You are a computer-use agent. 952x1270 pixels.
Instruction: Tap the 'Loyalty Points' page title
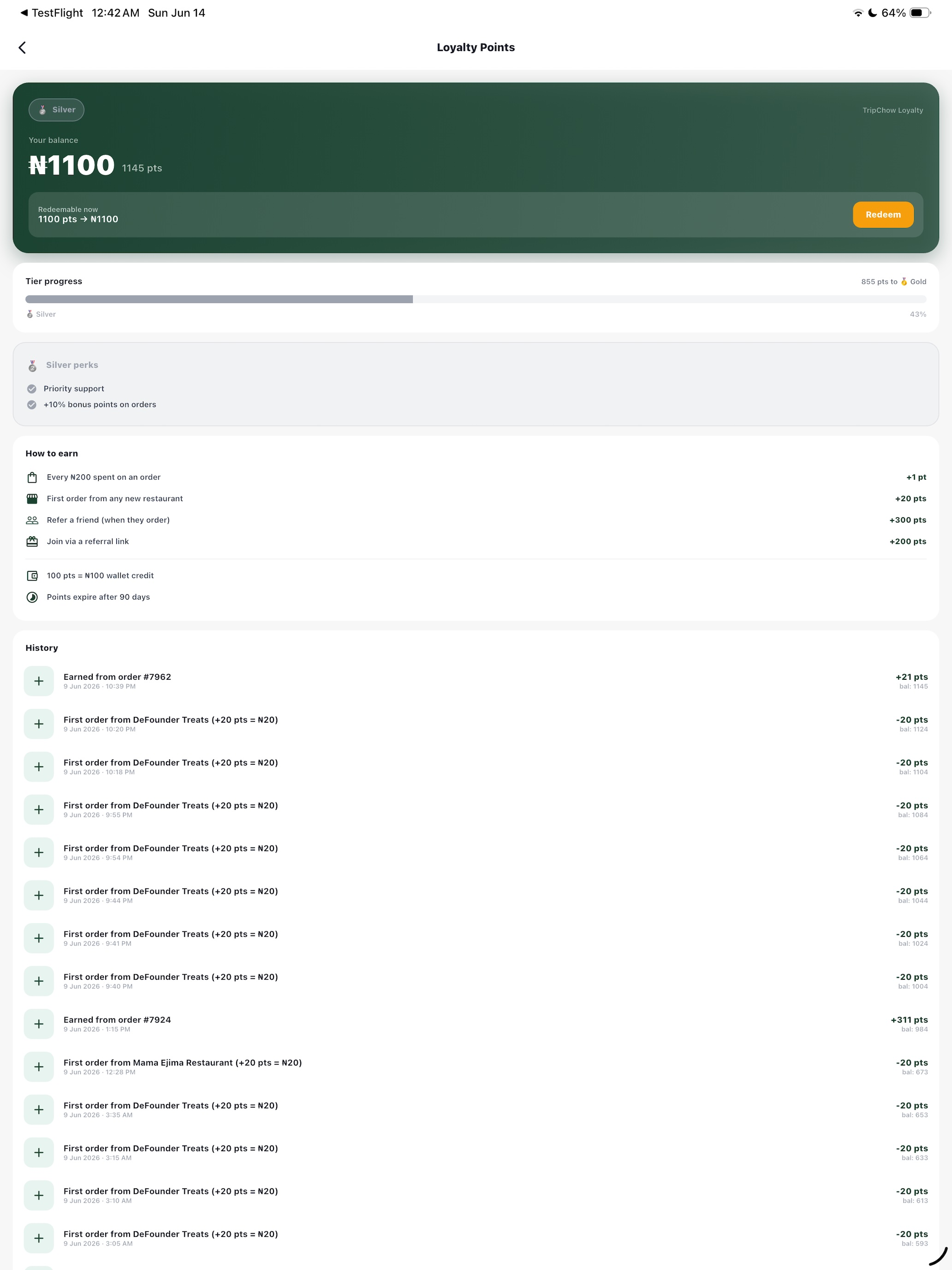click(476, 48)
